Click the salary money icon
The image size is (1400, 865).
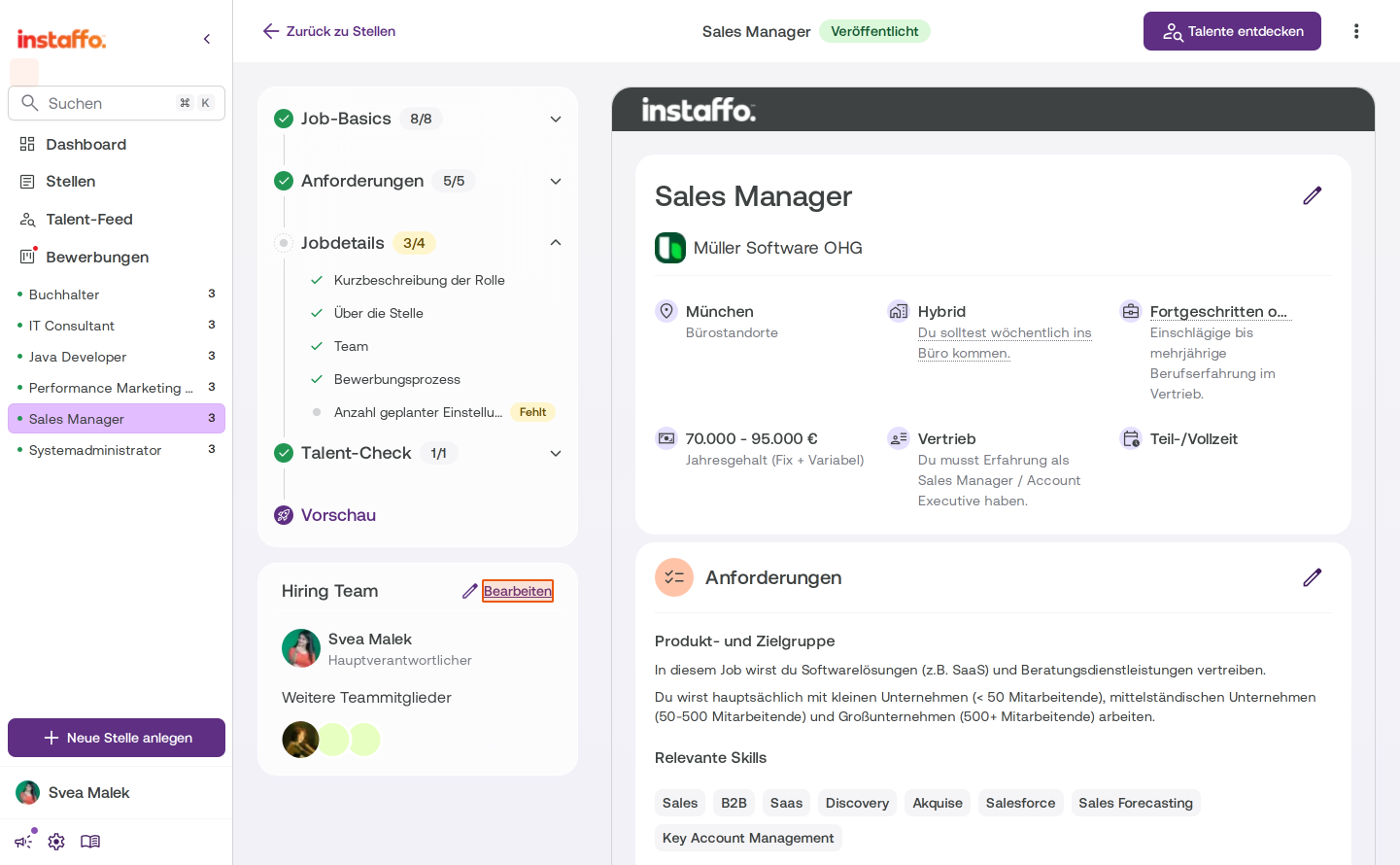pyautogui.click(x=666, y=438)
